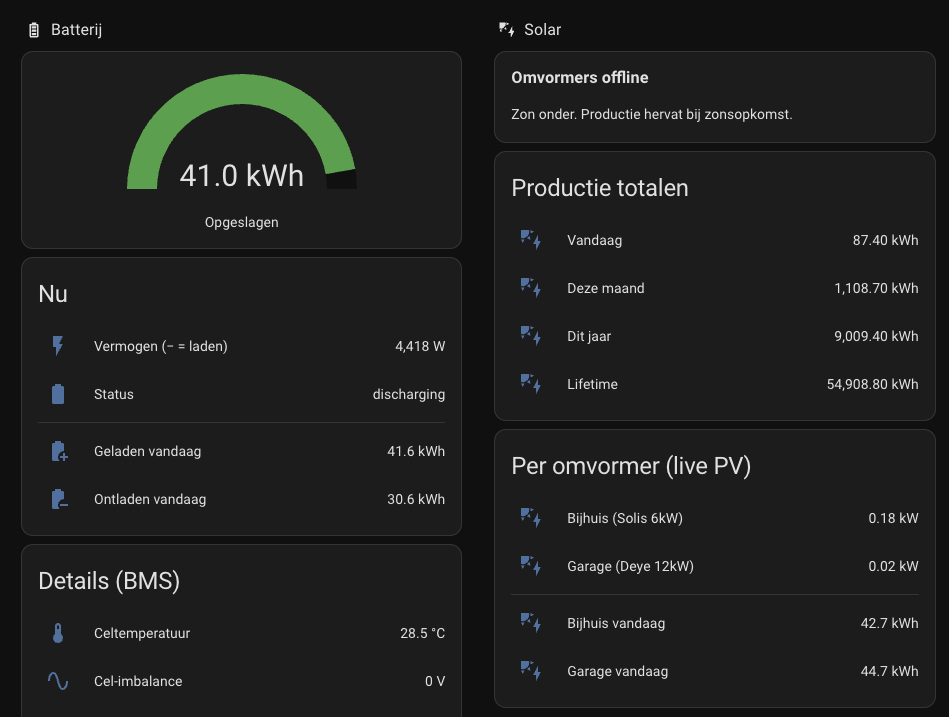Open the 41.0 kWh Opgeslagen battery gauge

(241, 150)
